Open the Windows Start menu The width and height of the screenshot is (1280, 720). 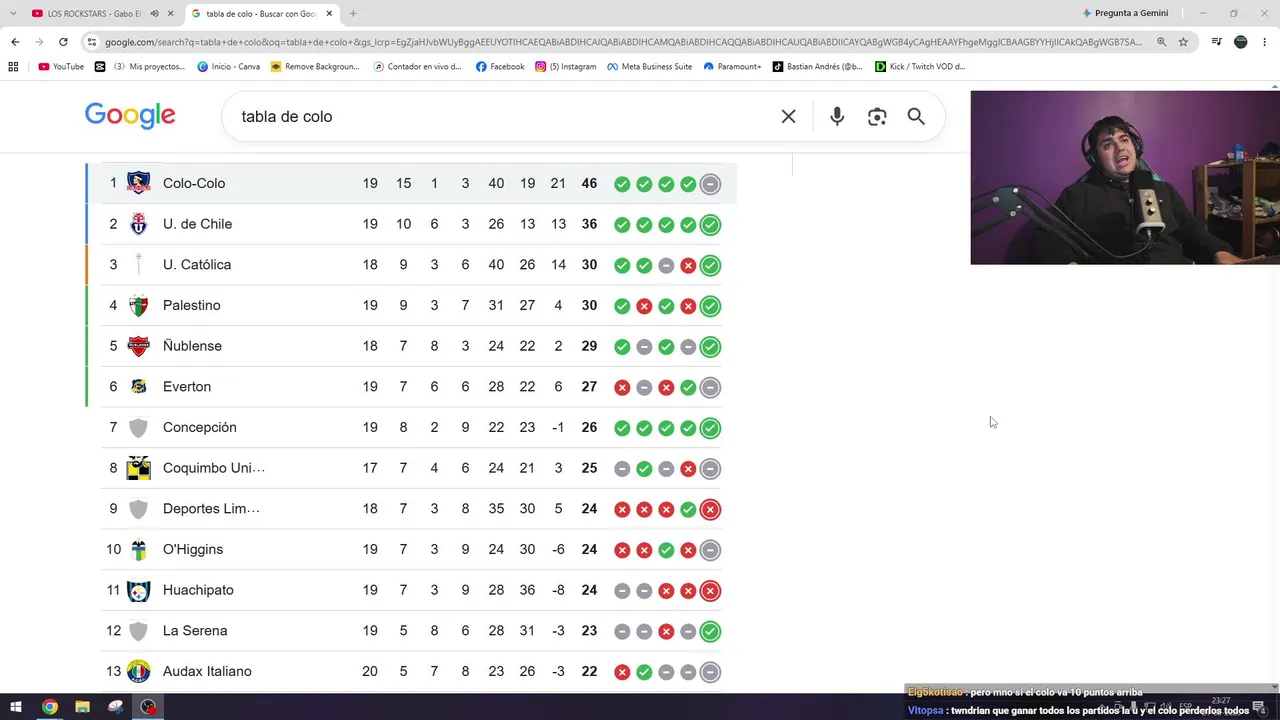coord(16,707)
